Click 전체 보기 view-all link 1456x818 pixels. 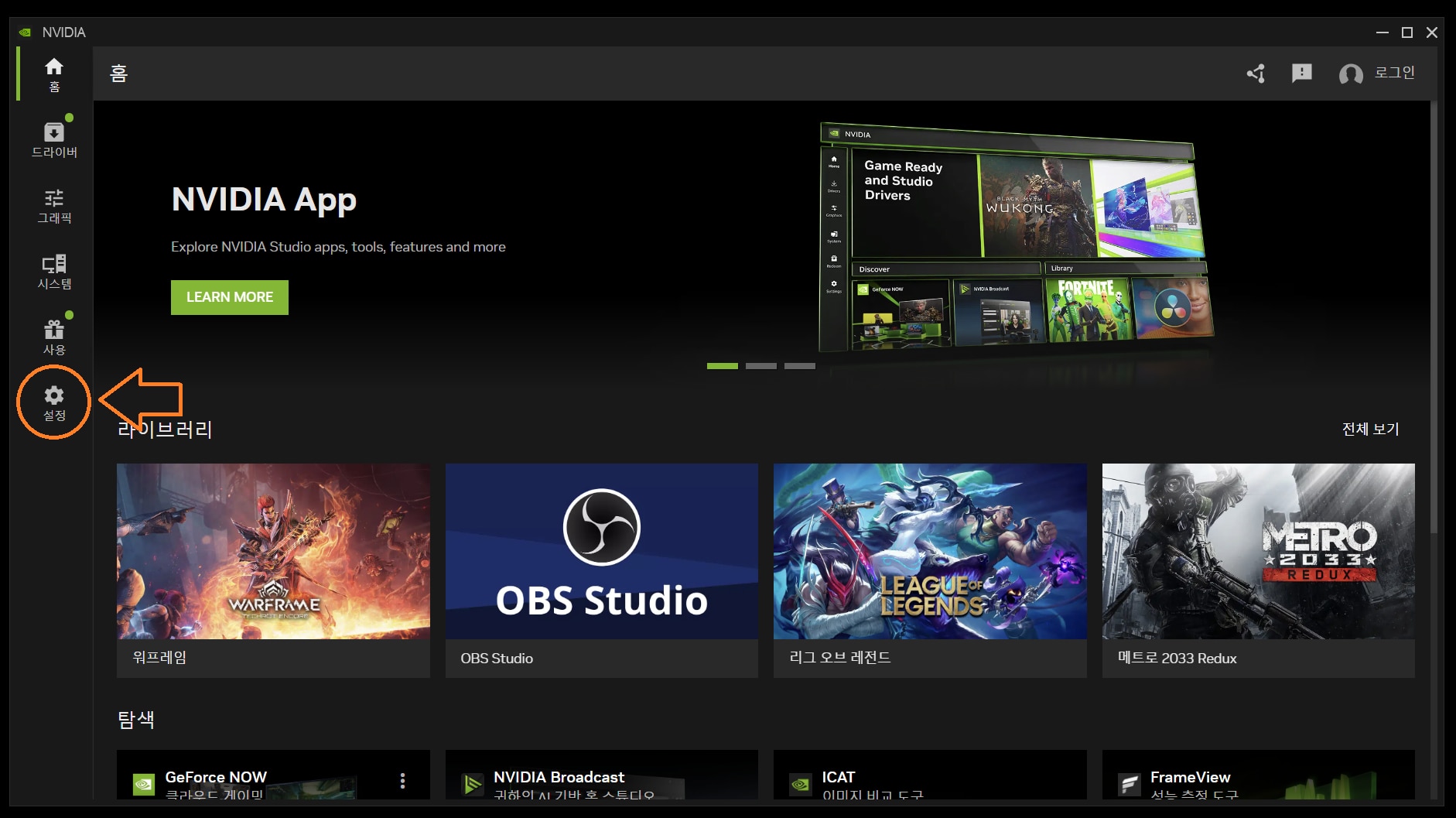[1370, 429]
